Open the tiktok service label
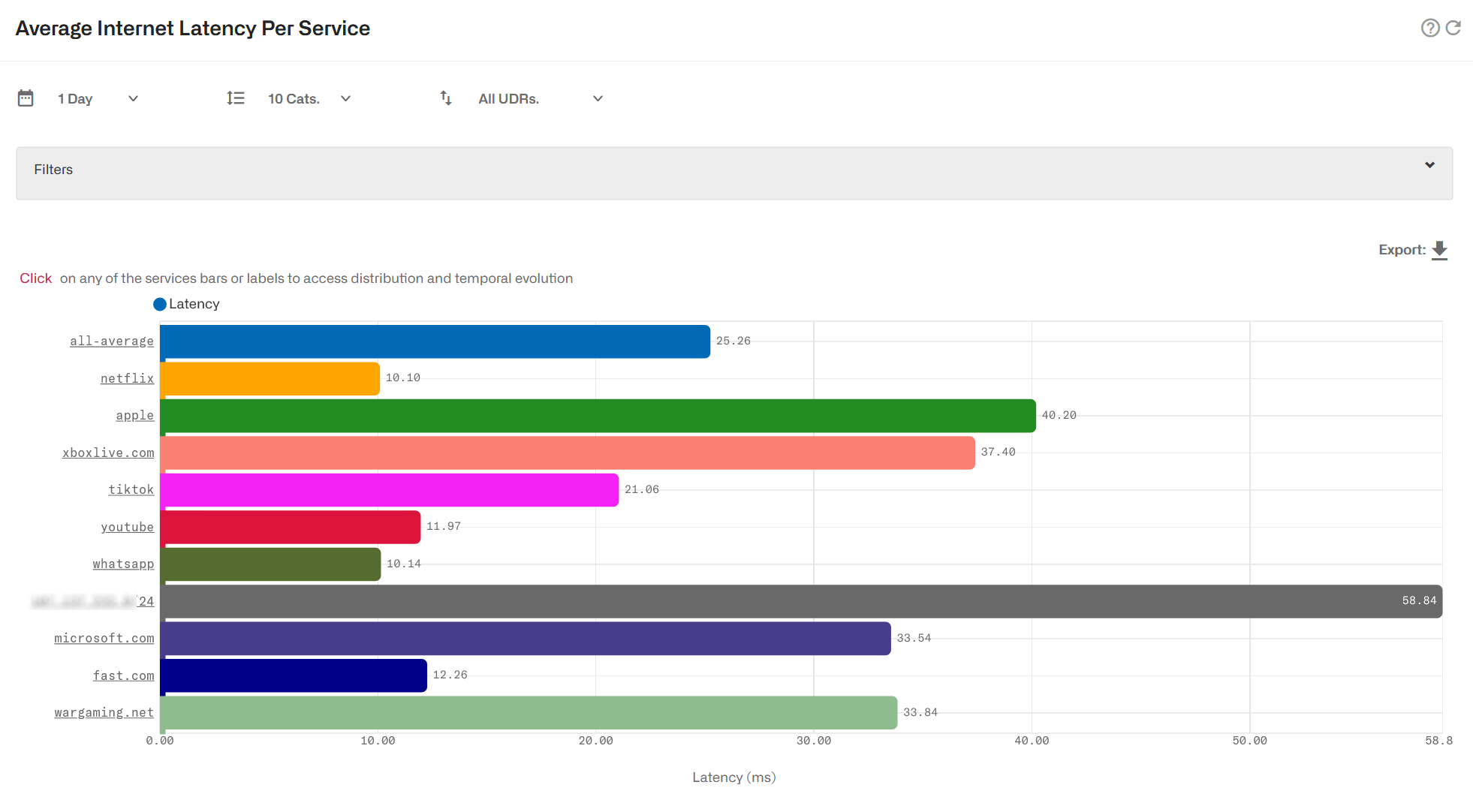This screenshot has width=1473, height=812. click(x=131, y=489)
